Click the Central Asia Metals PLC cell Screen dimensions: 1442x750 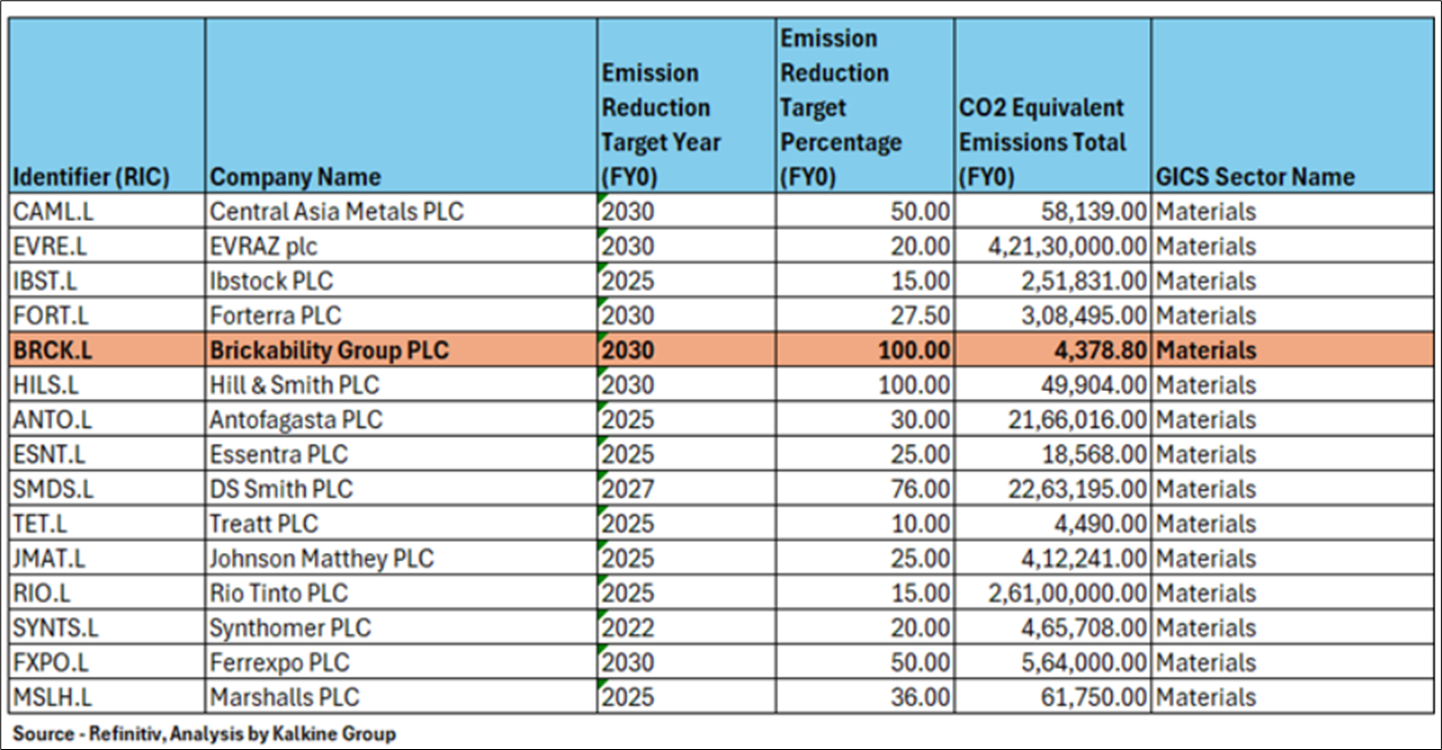pyautogui.click(x=401, y=212)
